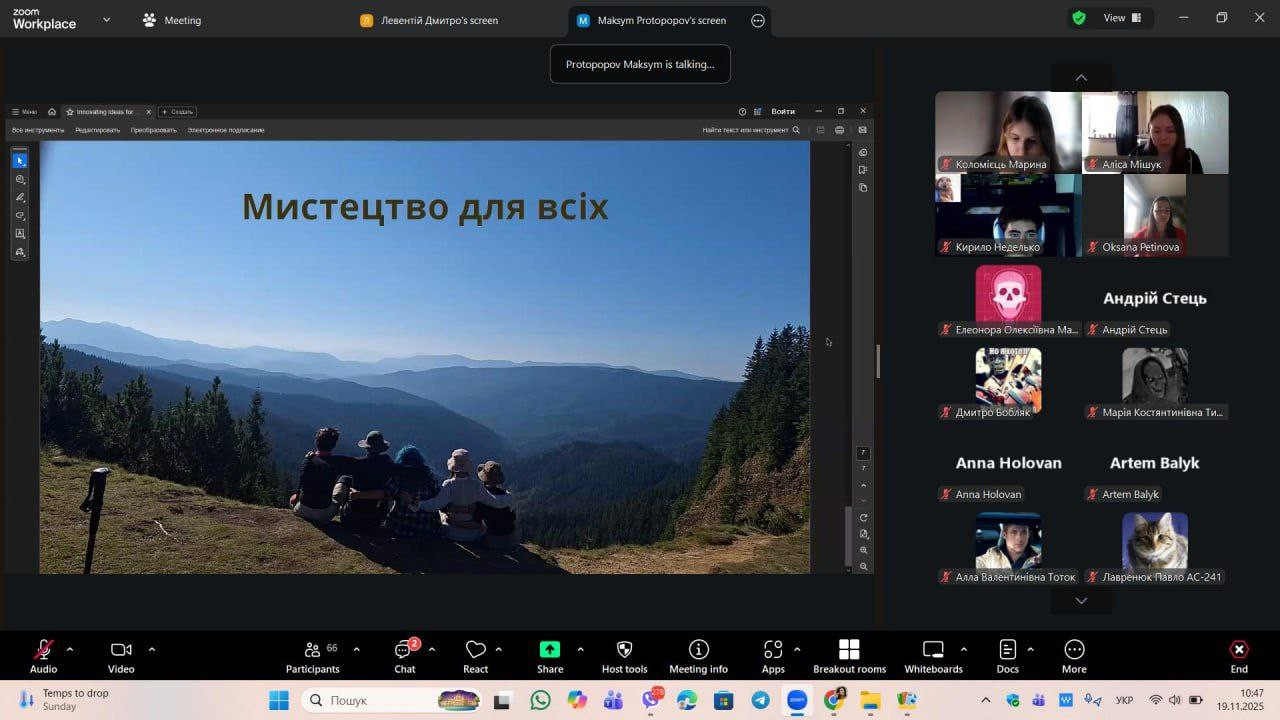This screenshot has width=1280, height=720.
Task: Unmute microphone with the Audio button
Action: [x=43, y=656]
